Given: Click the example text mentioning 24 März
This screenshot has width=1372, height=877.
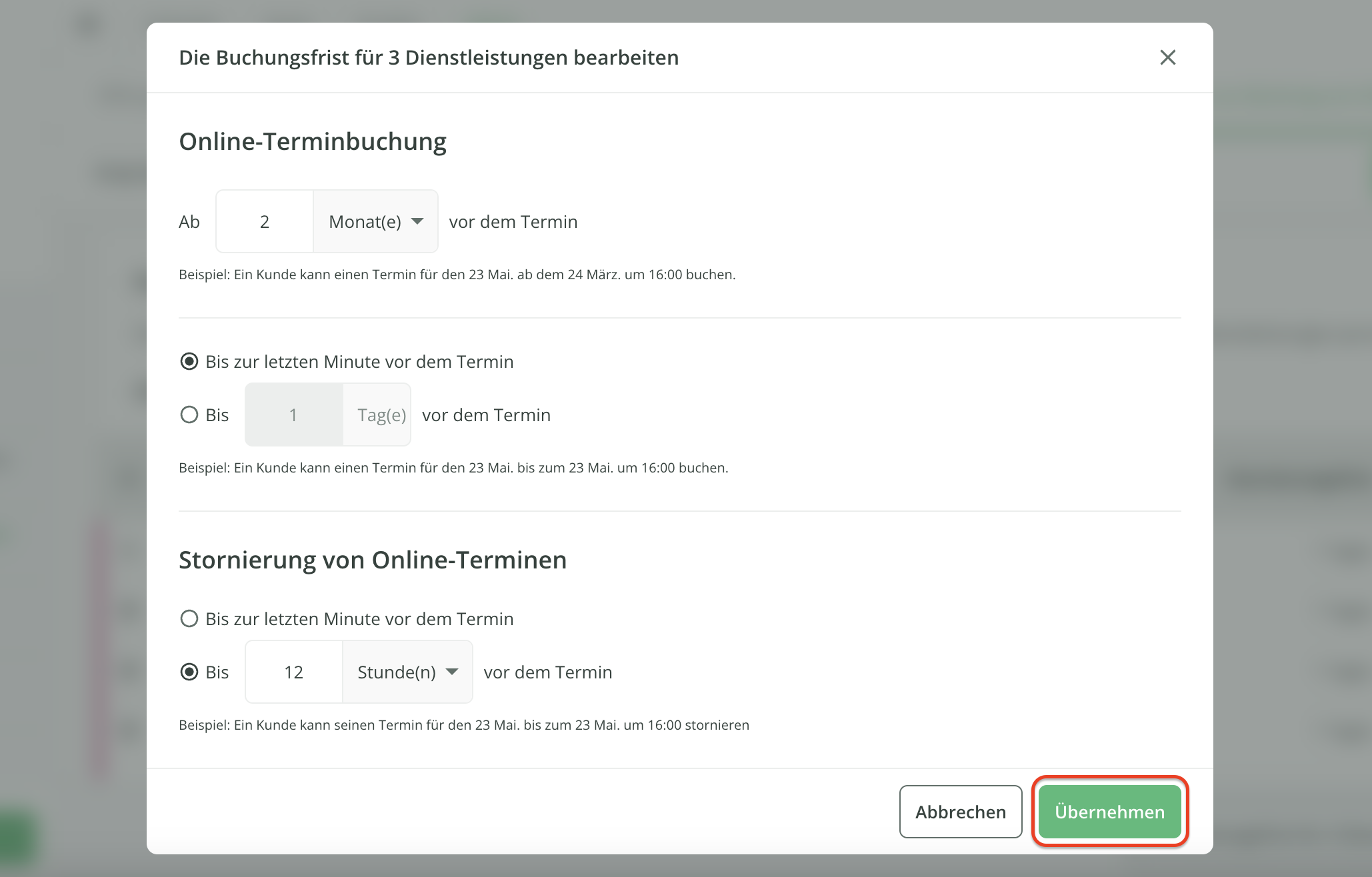Looking at the screenshot, I should click(x=457, y=275).
